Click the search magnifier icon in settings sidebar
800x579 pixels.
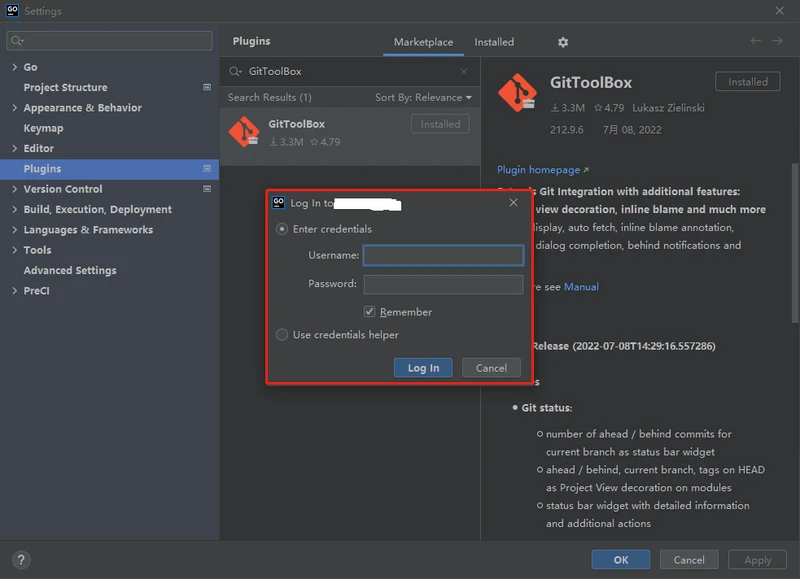[x=17, y=40]
